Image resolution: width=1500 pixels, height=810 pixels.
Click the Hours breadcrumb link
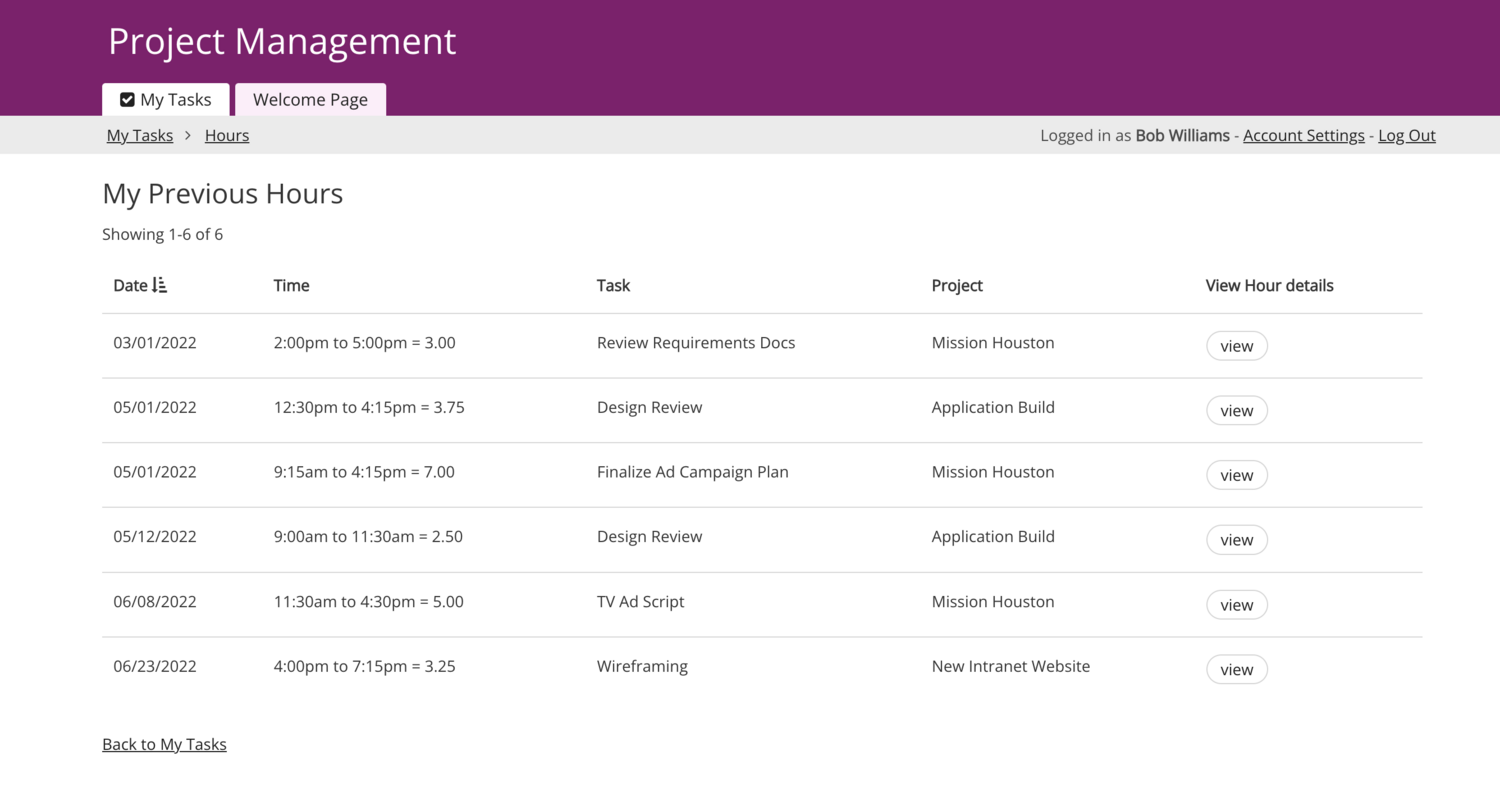(x=227, y=136)
